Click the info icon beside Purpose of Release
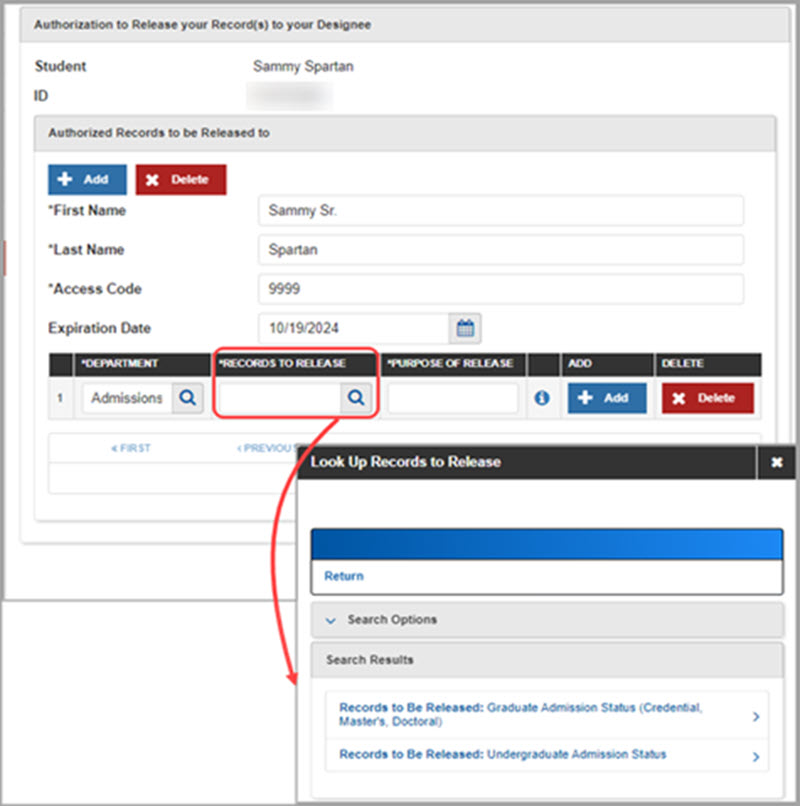 click(541, 398)
